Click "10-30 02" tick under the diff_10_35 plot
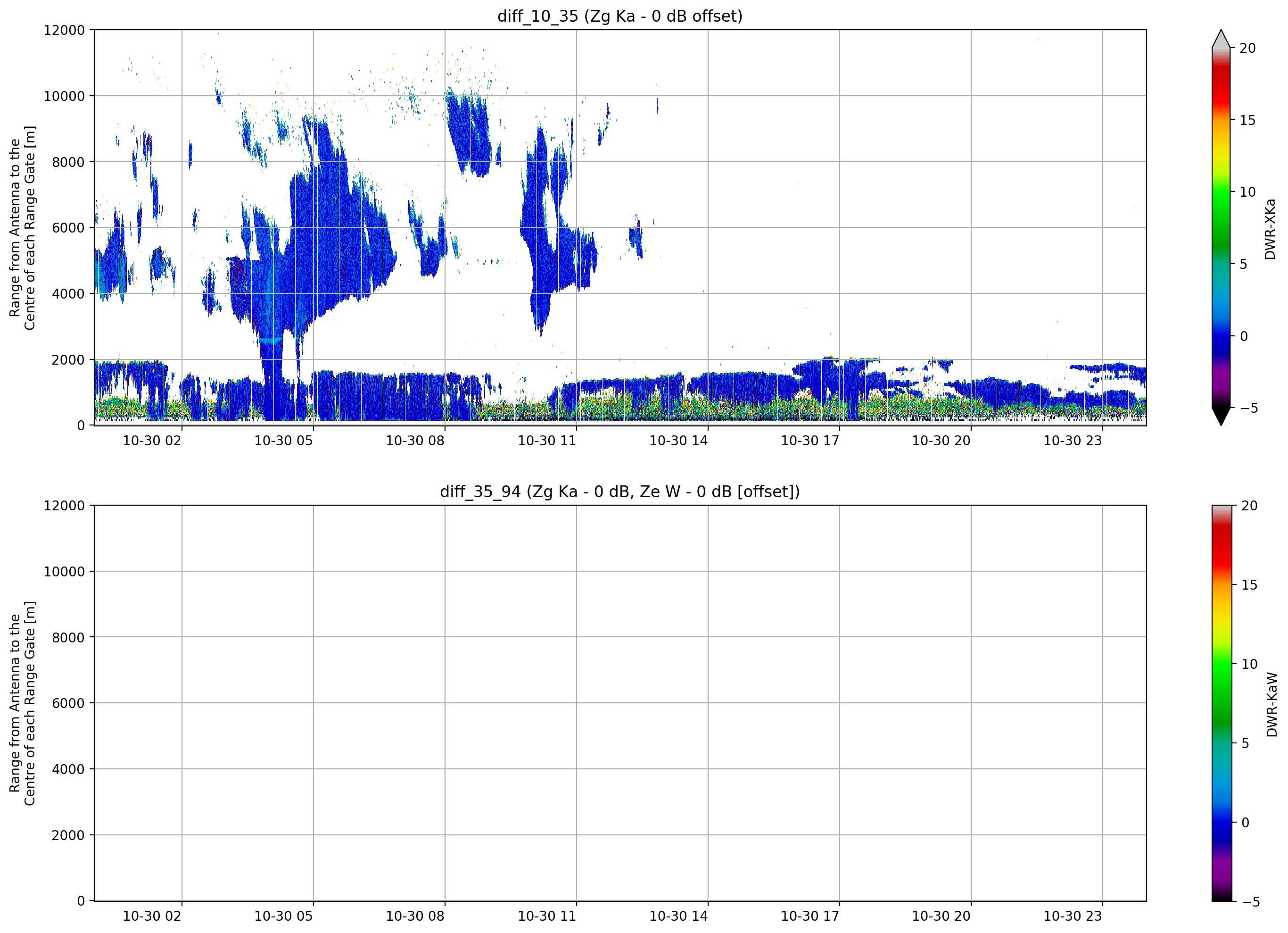The width and height of the screenshot is (1288, 933). point(152,441)
